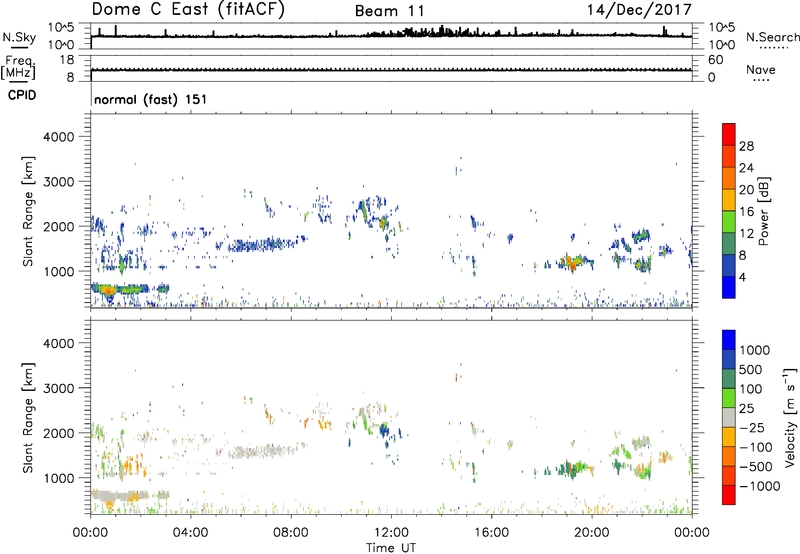Viewport: 800px width, 554px height.
Task: Click 'Slant Range [km]' label of power panel
Action: [28, 211]
